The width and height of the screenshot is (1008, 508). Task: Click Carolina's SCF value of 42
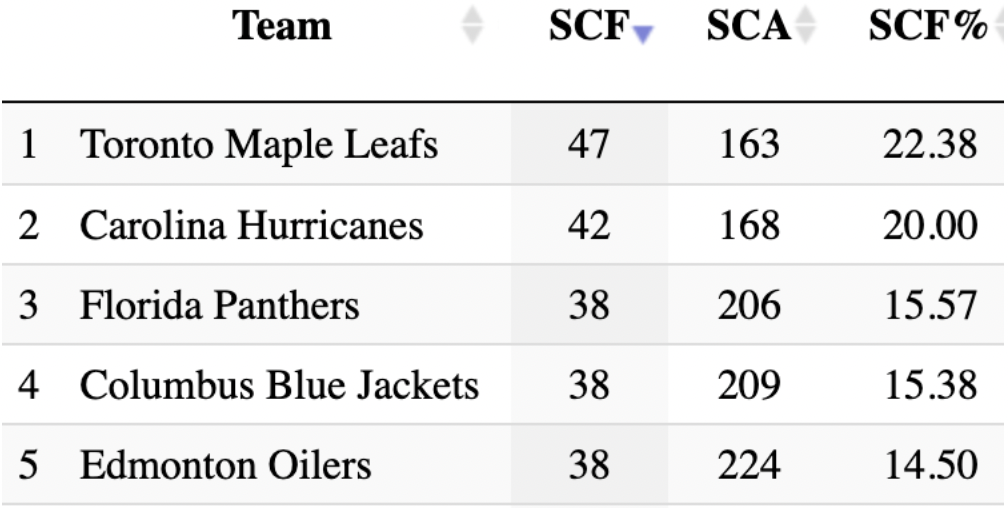(588, 226)
